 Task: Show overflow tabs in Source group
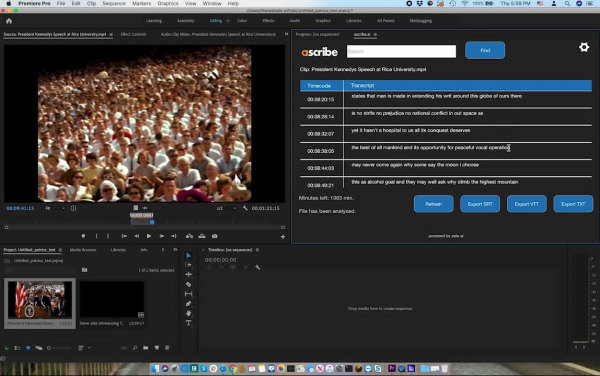[286, 34]
